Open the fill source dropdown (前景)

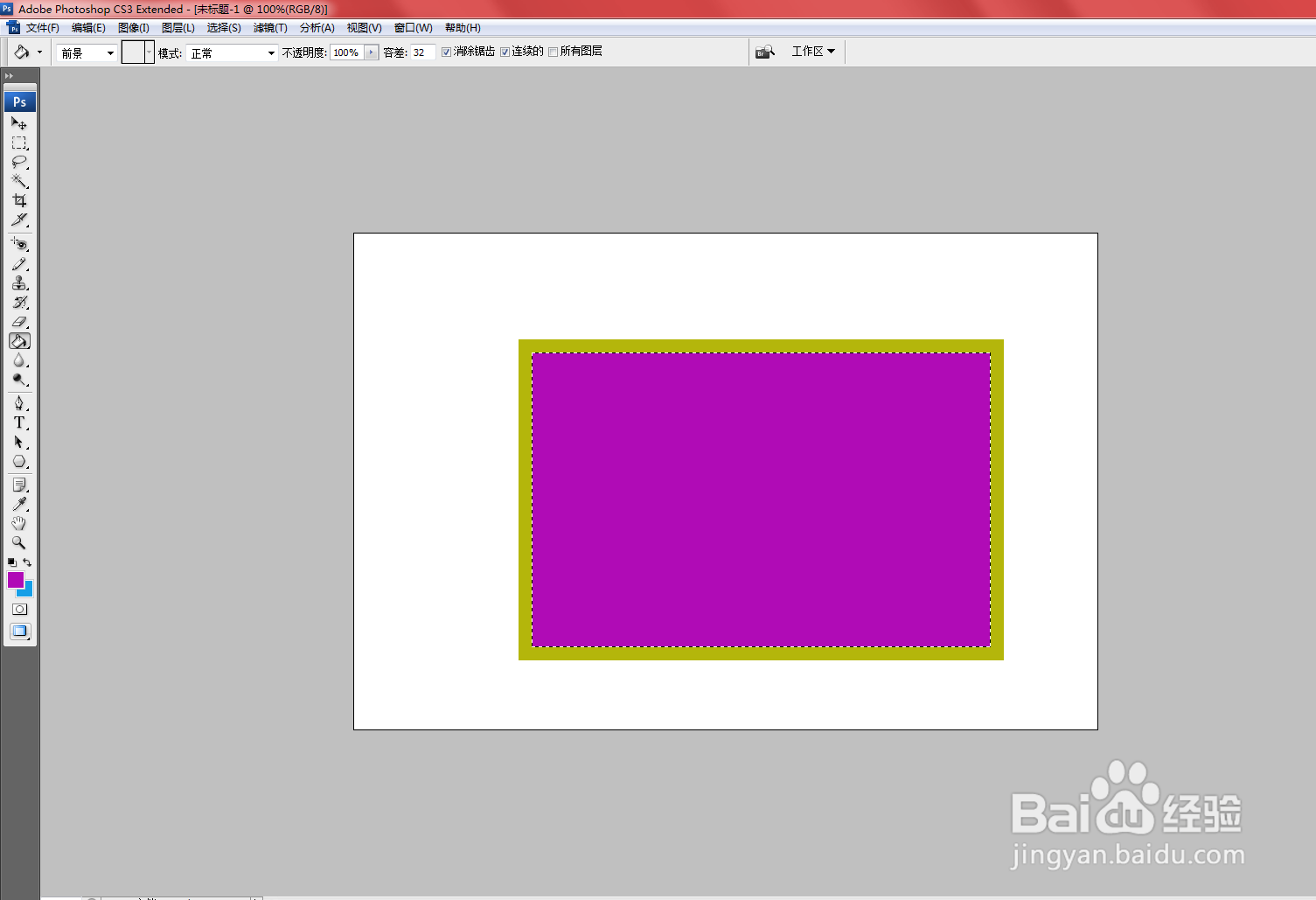pyautogui.click(x=87, y=52)
